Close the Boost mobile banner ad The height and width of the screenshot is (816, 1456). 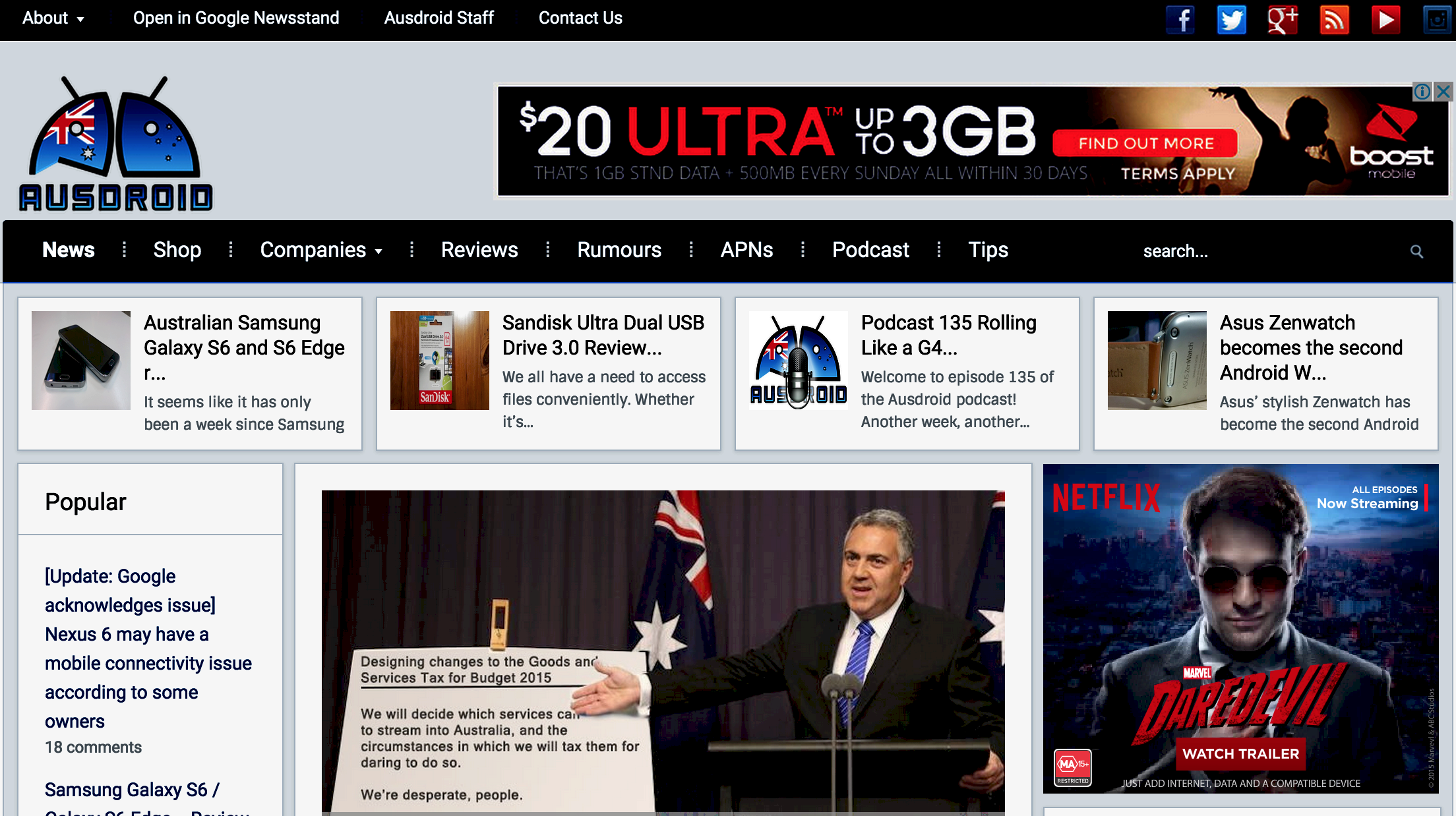1443,92
